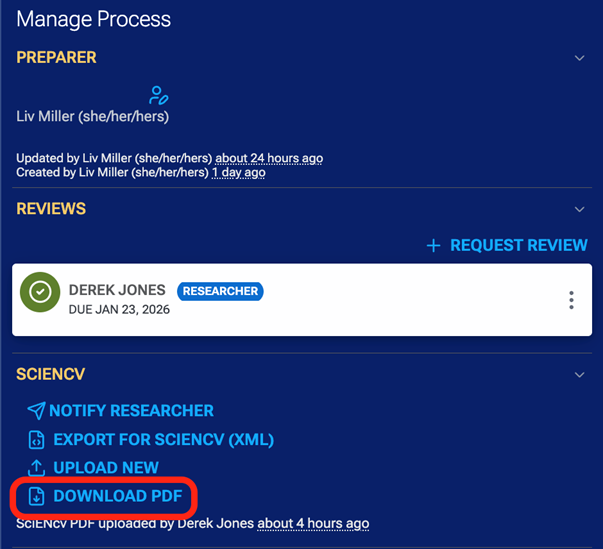Click the edit preparer person icon
603x549 pixels.
pyautogui.click(x=158, y=96)
